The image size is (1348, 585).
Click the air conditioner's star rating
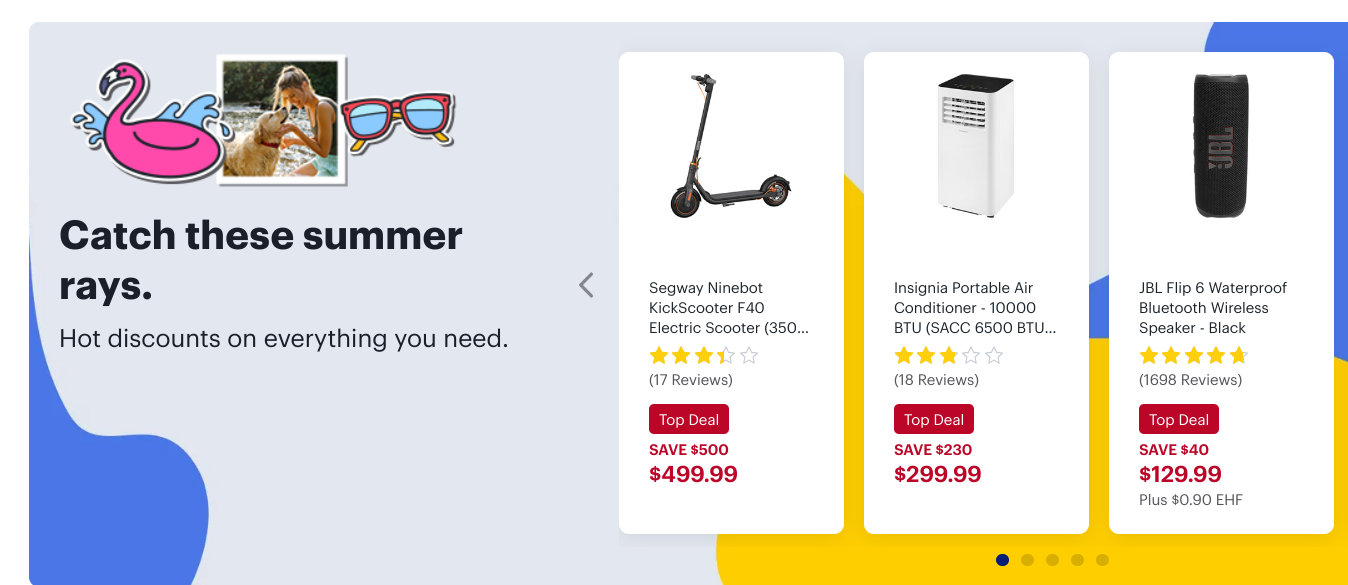tap(949, 355)
